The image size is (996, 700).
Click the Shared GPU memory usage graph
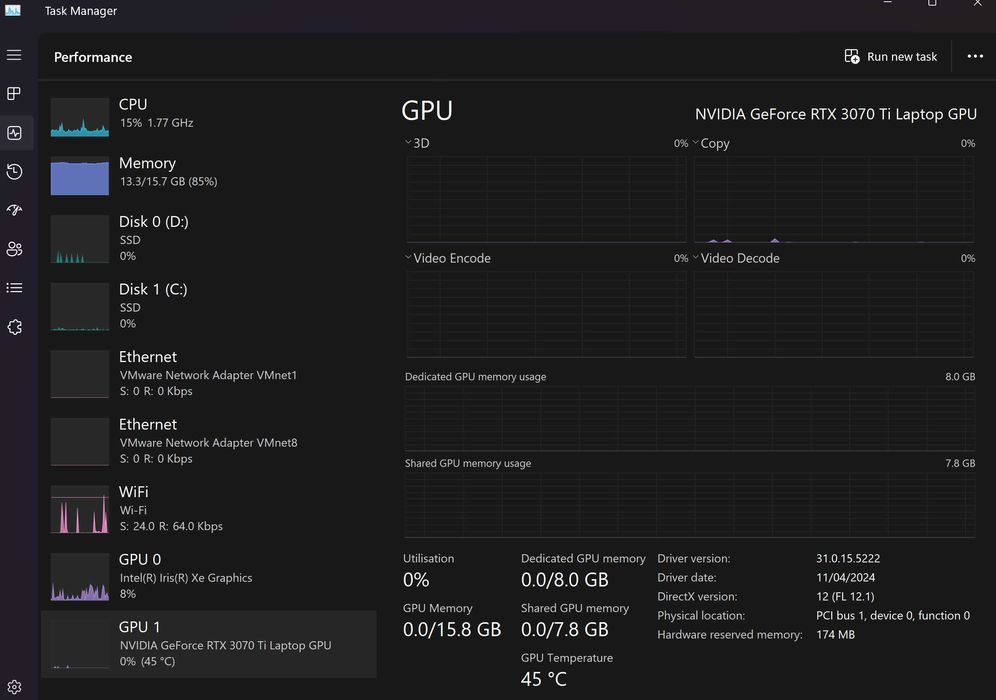tap(690, 505)
